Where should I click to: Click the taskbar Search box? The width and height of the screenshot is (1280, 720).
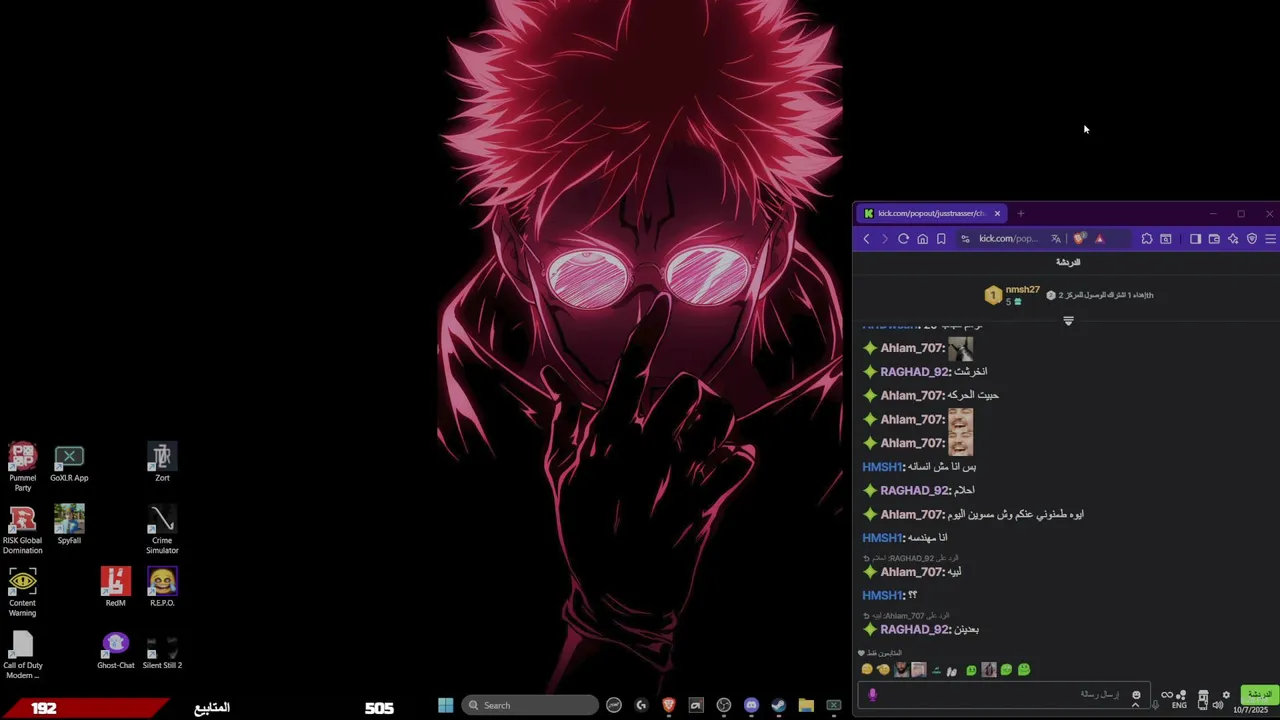coord(531,705)
